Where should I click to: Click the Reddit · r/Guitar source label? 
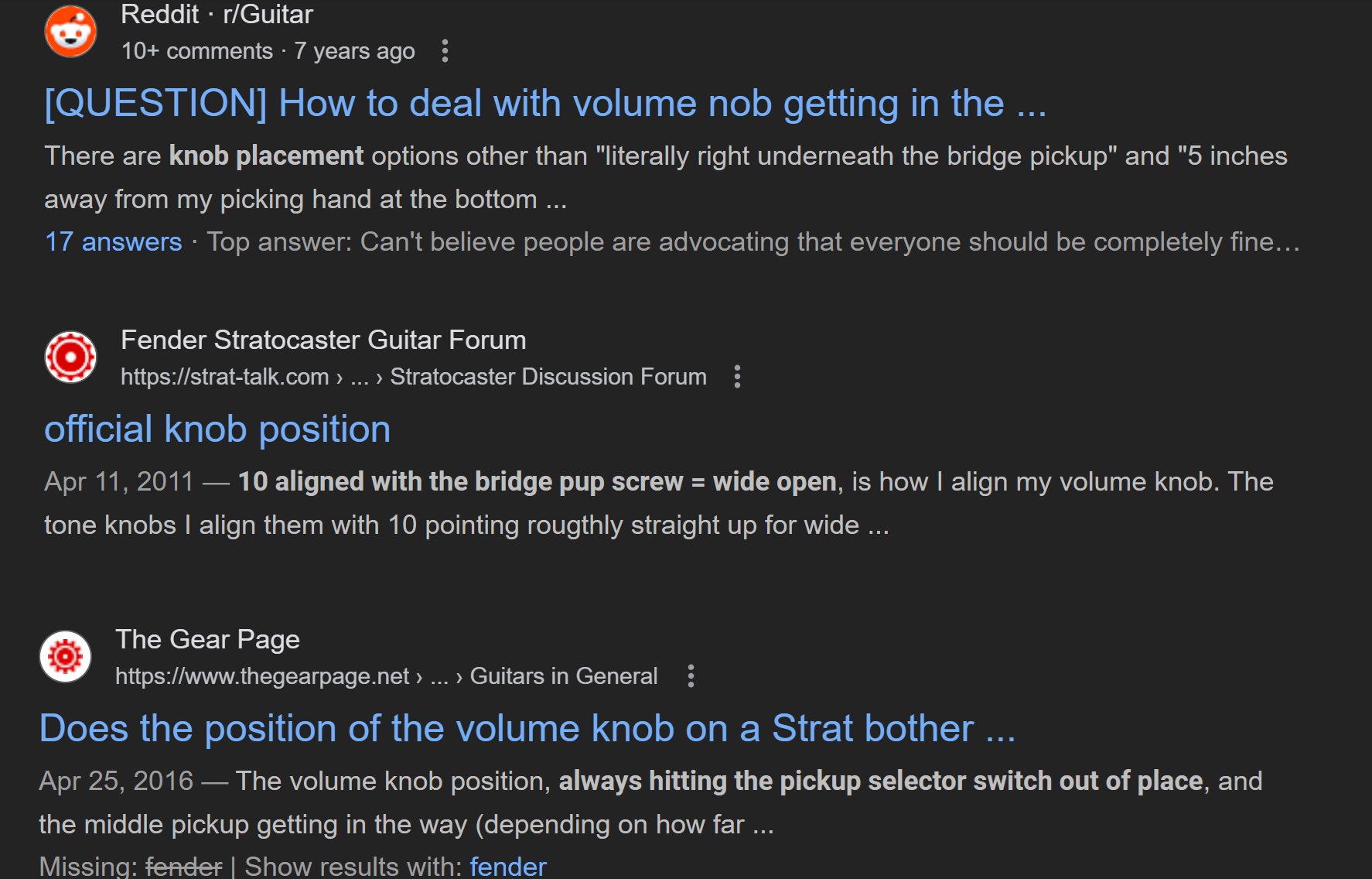click(x=217, y=15)
